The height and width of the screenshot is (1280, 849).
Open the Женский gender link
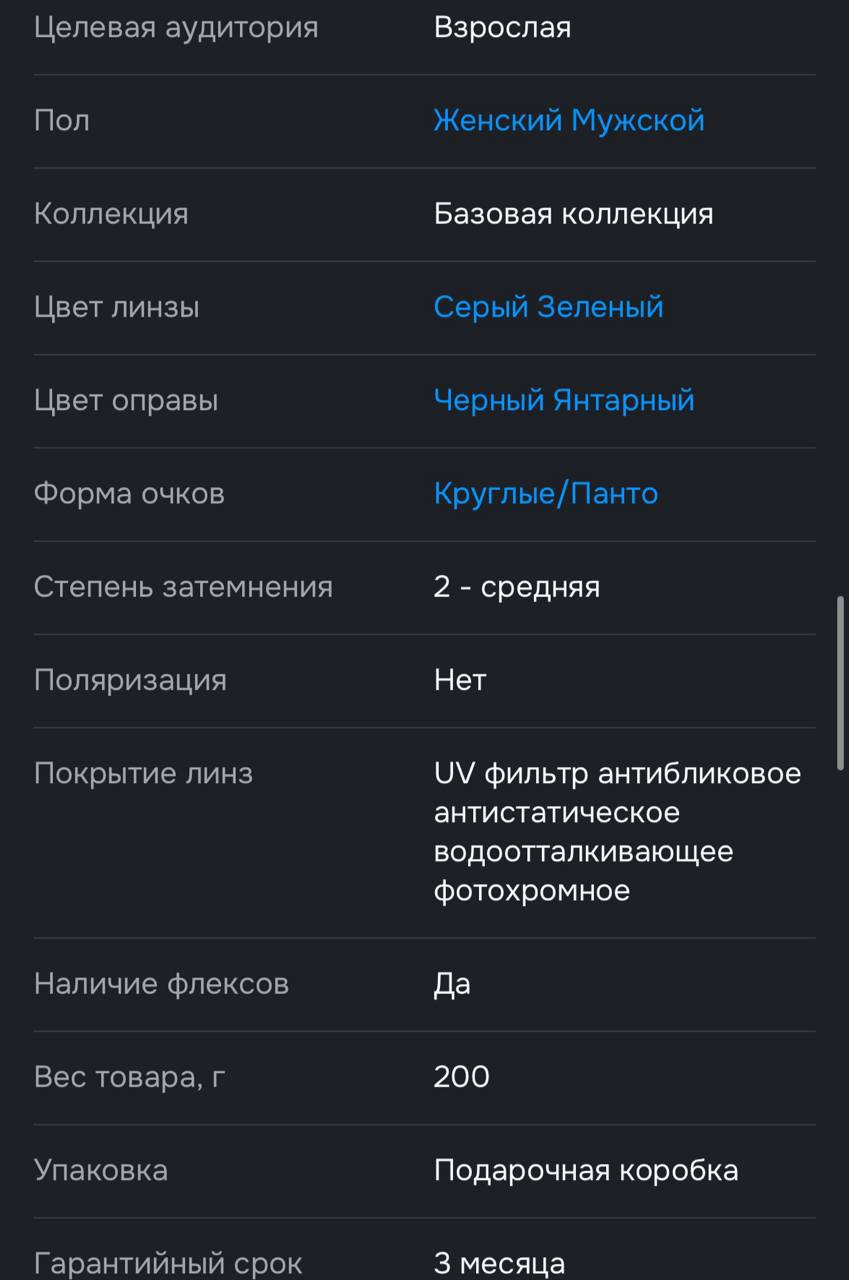[x=498, y=121]
